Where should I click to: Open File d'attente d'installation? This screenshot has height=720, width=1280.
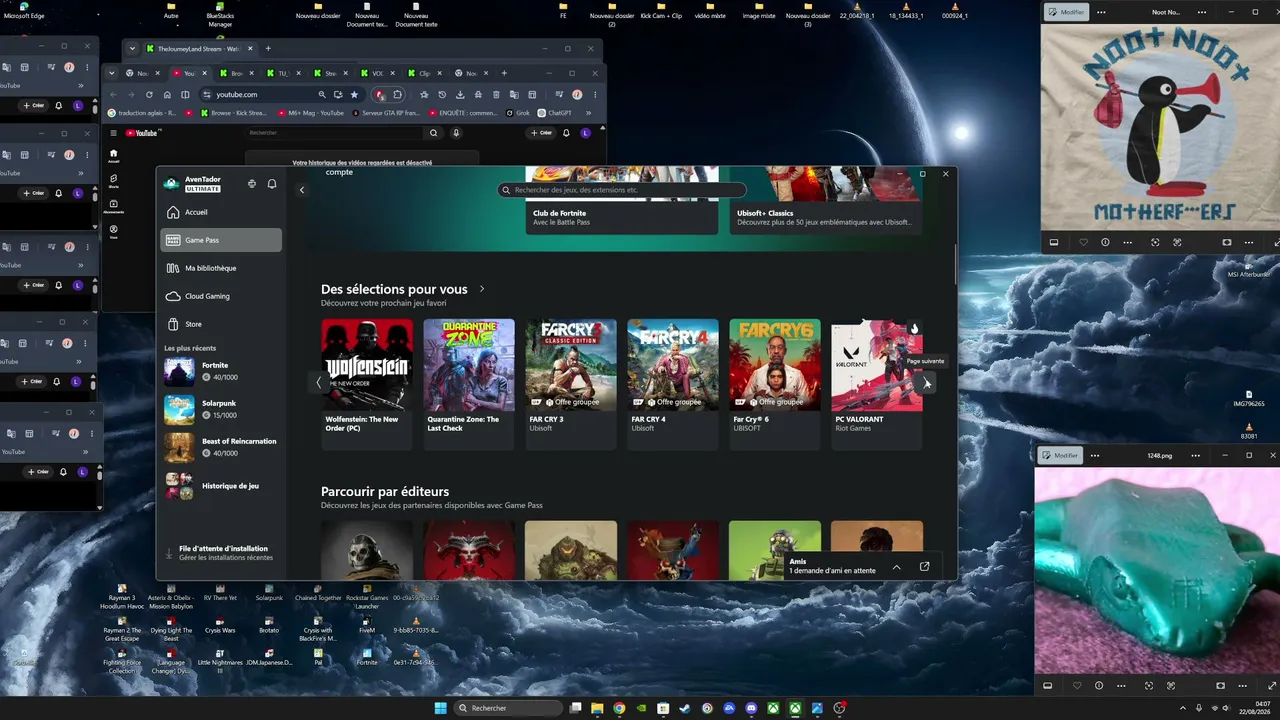pyautogui.click(x=220, y=553)
